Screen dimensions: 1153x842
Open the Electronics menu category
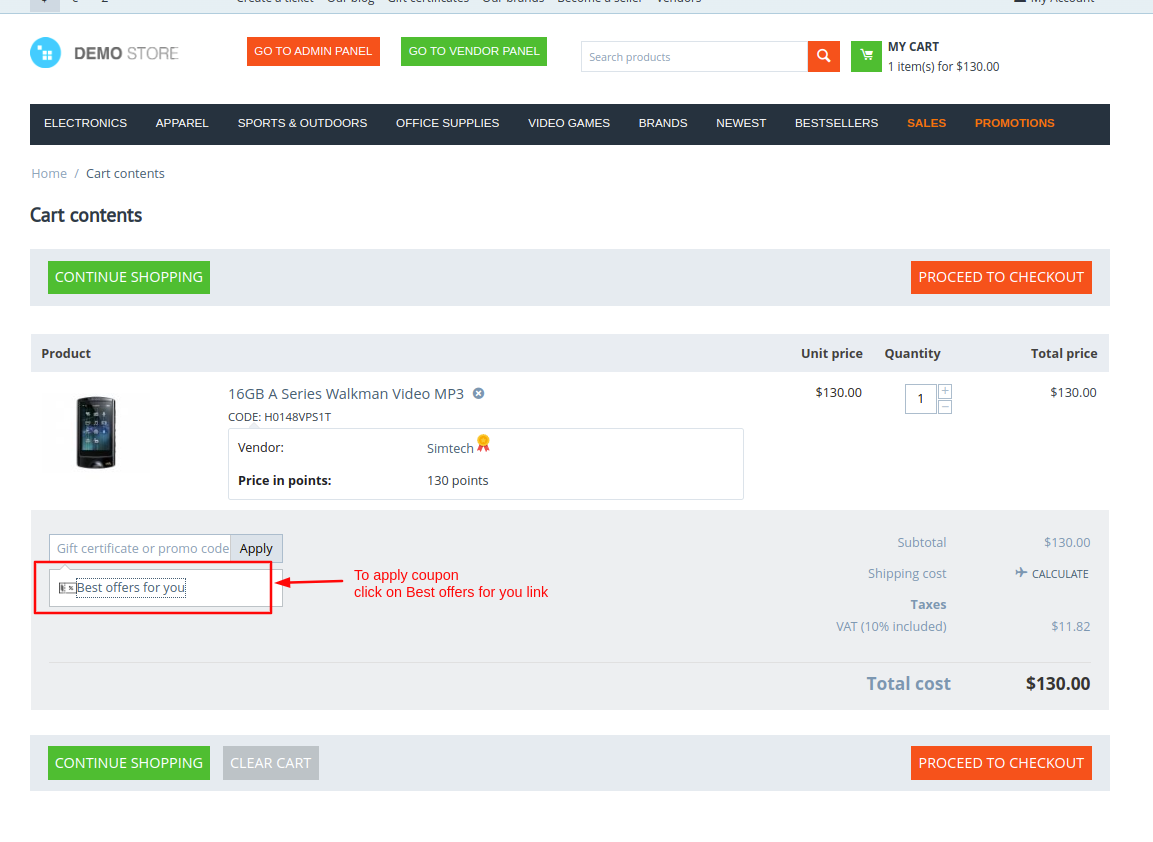point(85,123)
